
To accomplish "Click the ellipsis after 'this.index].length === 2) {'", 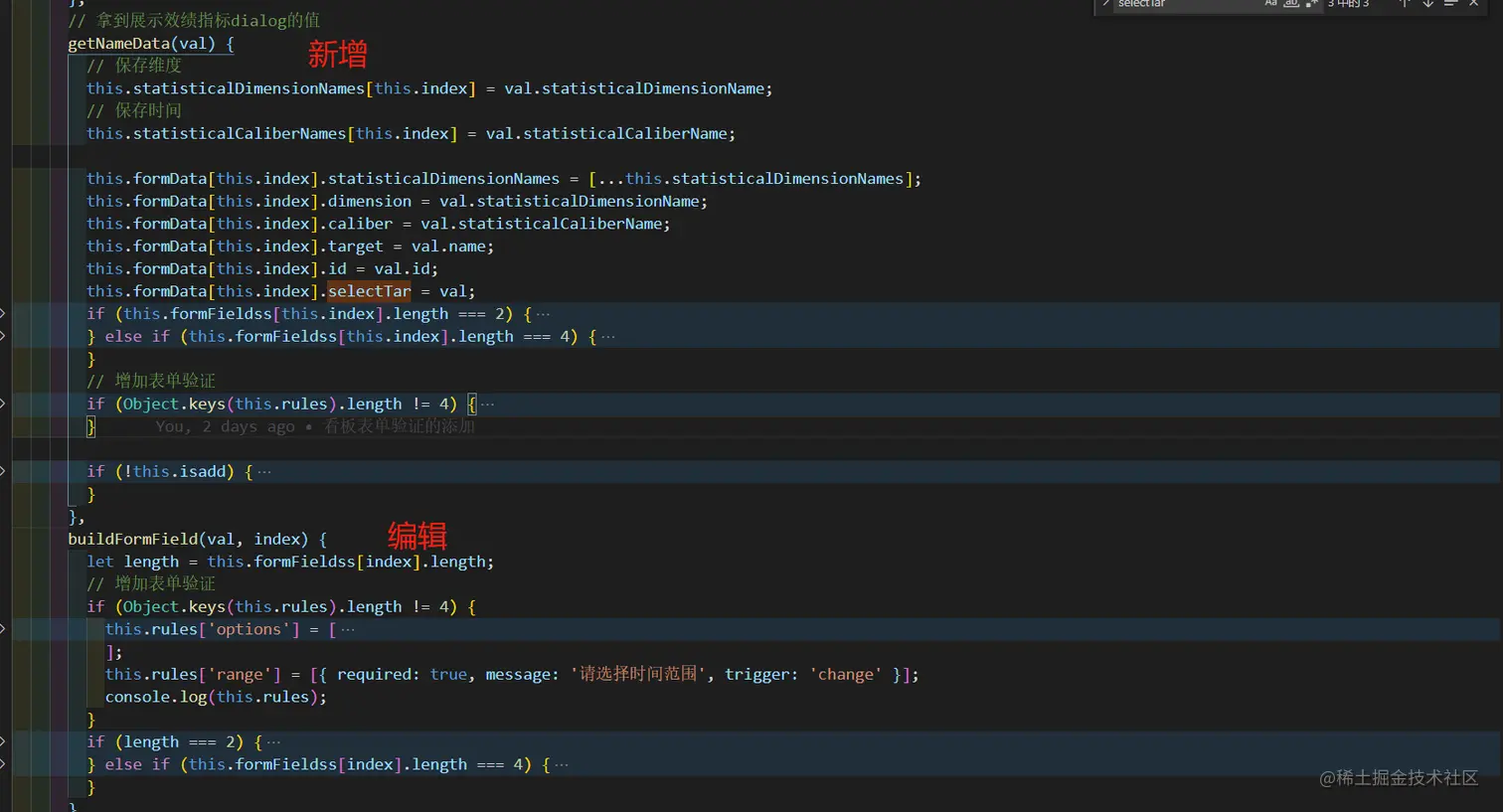I will click(x=543, y=314).
